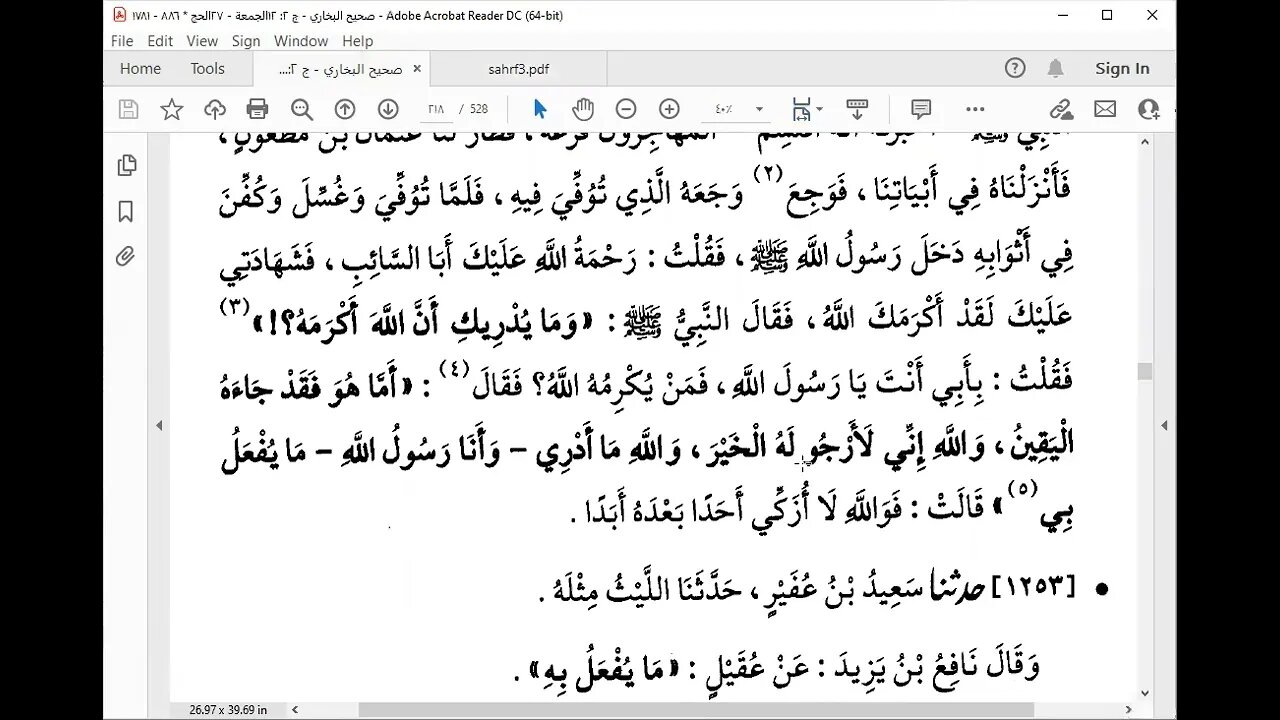The image size is (1280, 720).
Task: Collapse the left navigation pane arrow
Action: pyautogui.click(x=159, y=425)
